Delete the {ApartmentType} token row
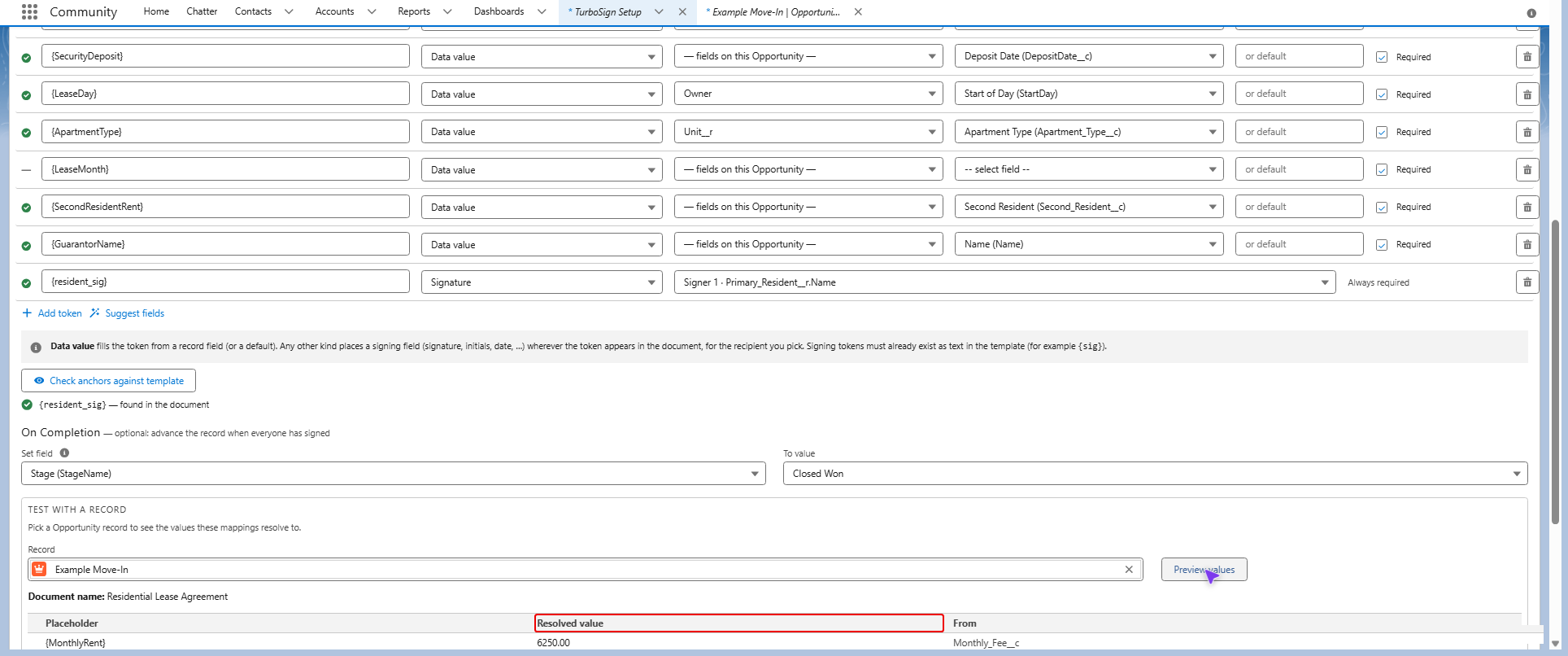 click(x=1527, y=132)
